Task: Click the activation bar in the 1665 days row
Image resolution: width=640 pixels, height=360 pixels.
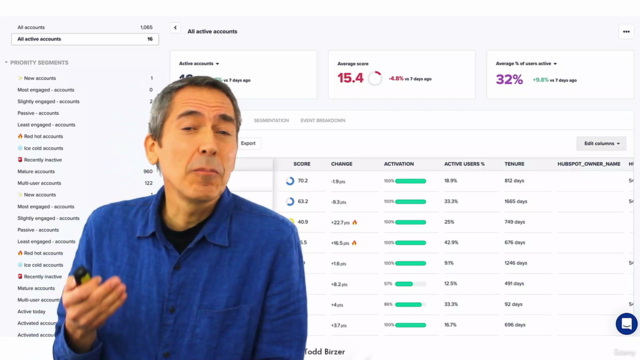Action: [x=410, y=202]
